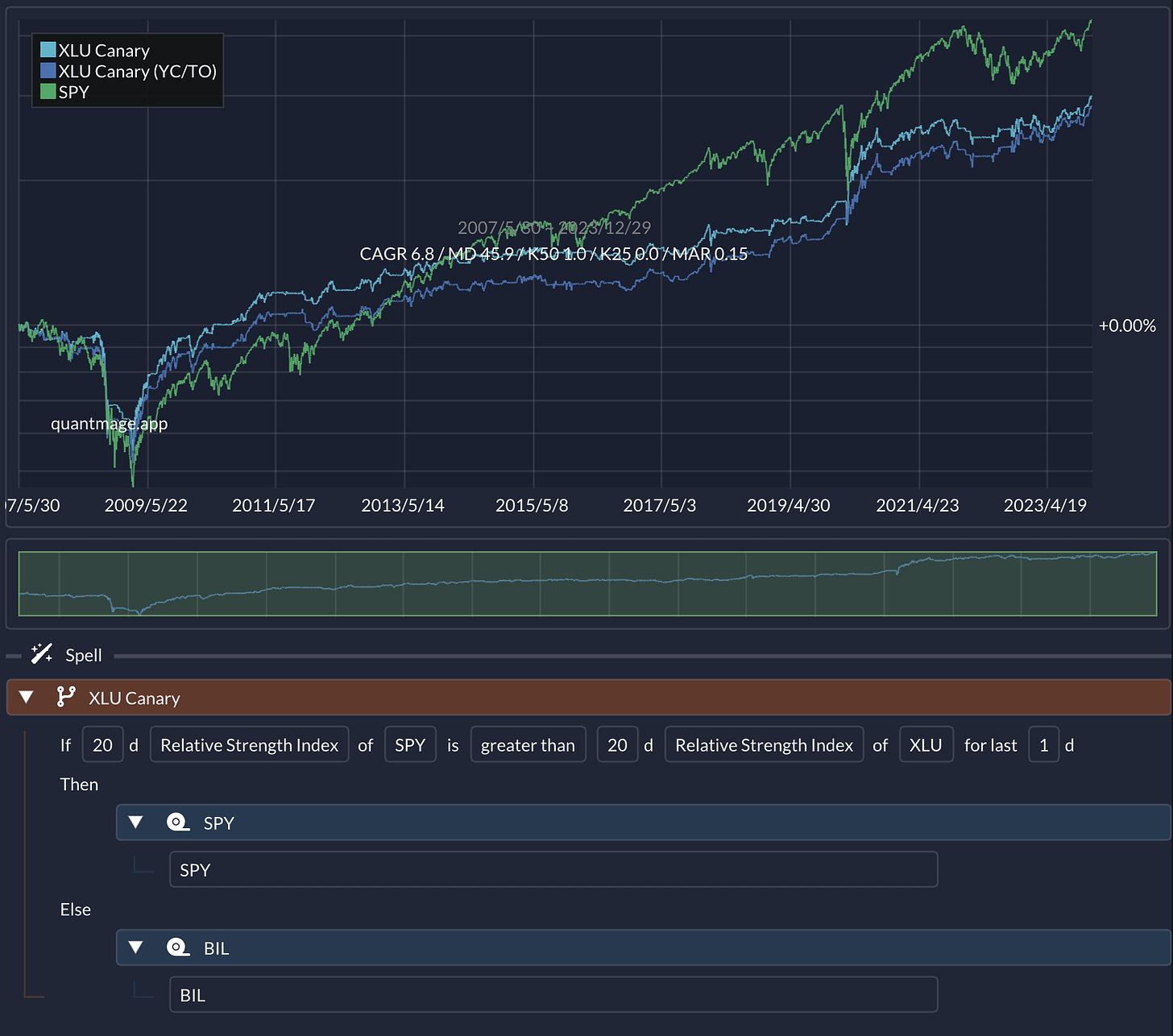This screenshot has height=1036, width=1173.
Task: Click XLU Canary (YC/TO) legend label
Action: point(138,71)
